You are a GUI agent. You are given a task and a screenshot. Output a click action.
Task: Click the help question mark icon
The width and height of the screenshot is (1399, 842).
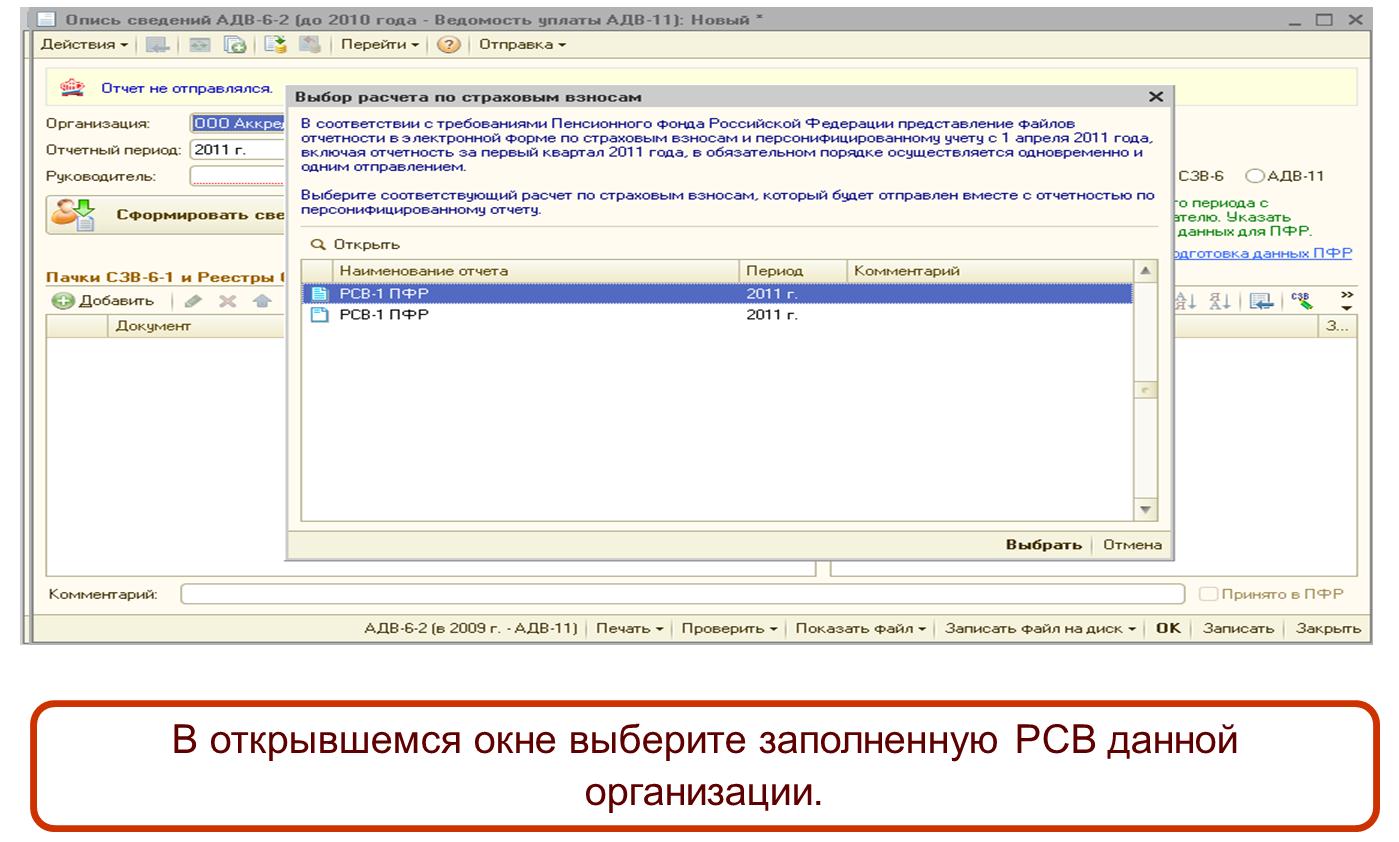[x=449, y=45]
